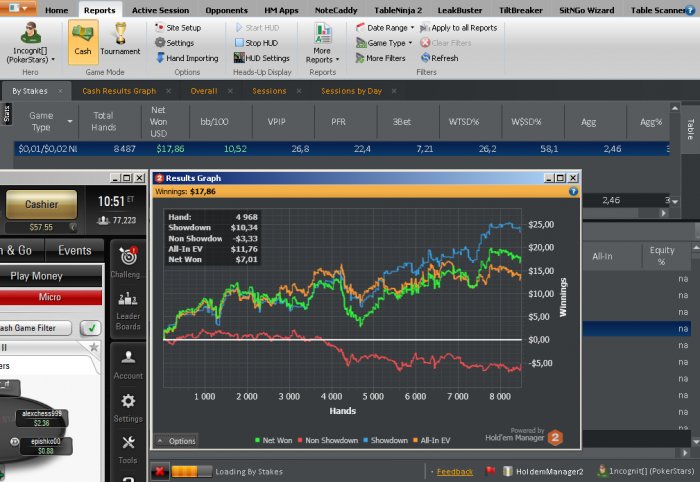700x482 pixels.
Task: Click Cash Game Filter button
Action: pyautogui.click(x=34, y=328)
